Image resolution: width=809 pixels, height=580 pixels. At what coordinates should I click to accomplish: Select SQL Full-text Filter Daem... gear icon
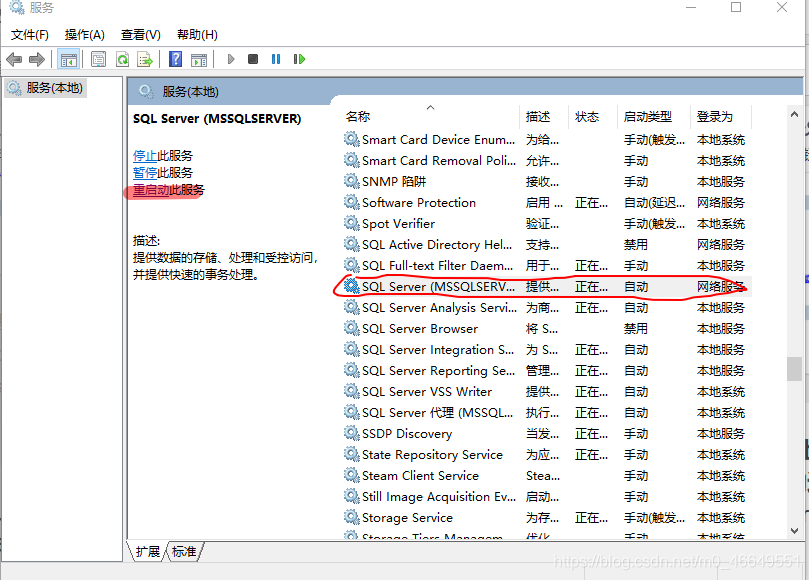click(x=351, y=265)
